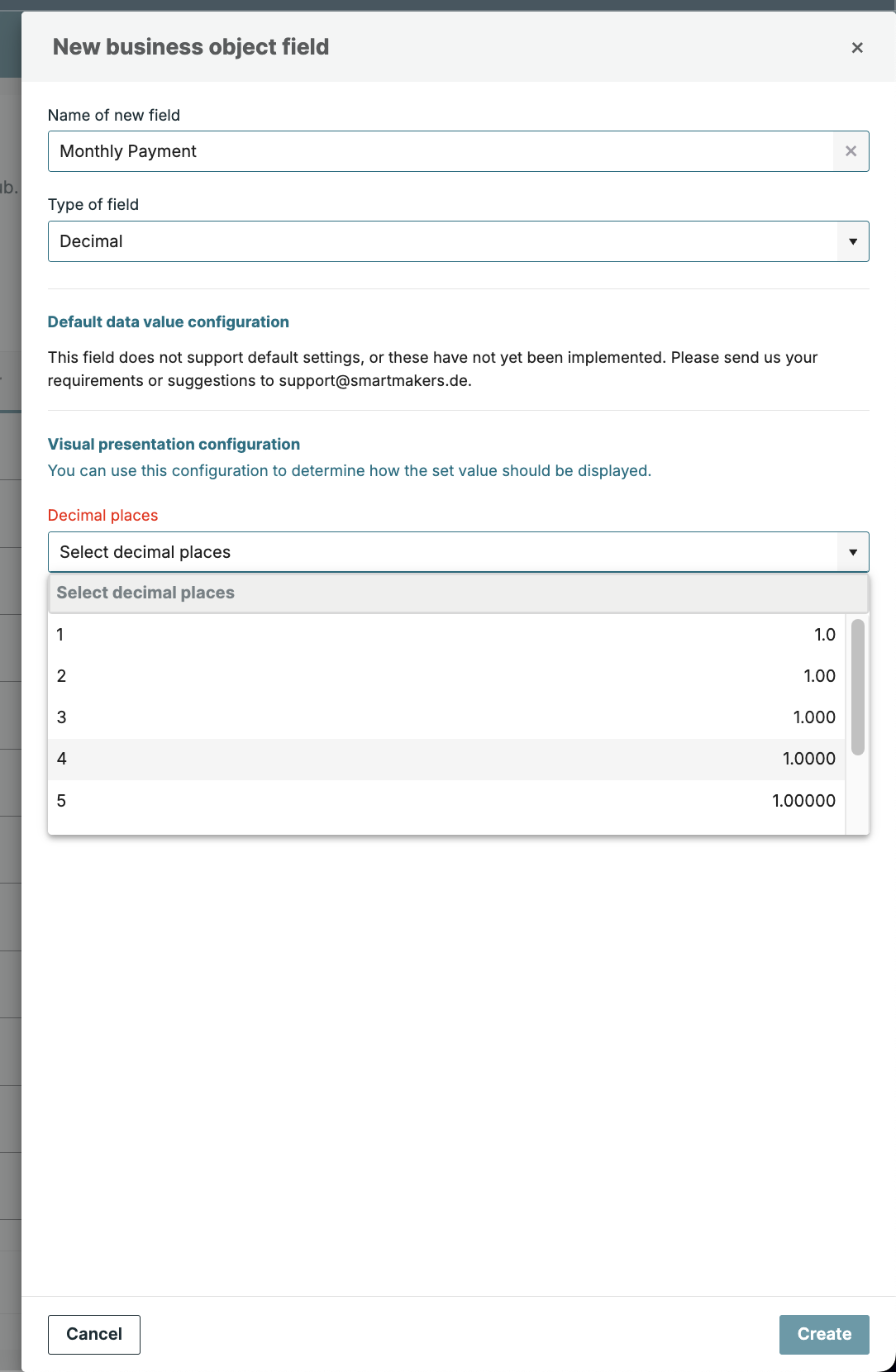
Task: Click the decimal places list scrollbar
Action: pos(858,687)
